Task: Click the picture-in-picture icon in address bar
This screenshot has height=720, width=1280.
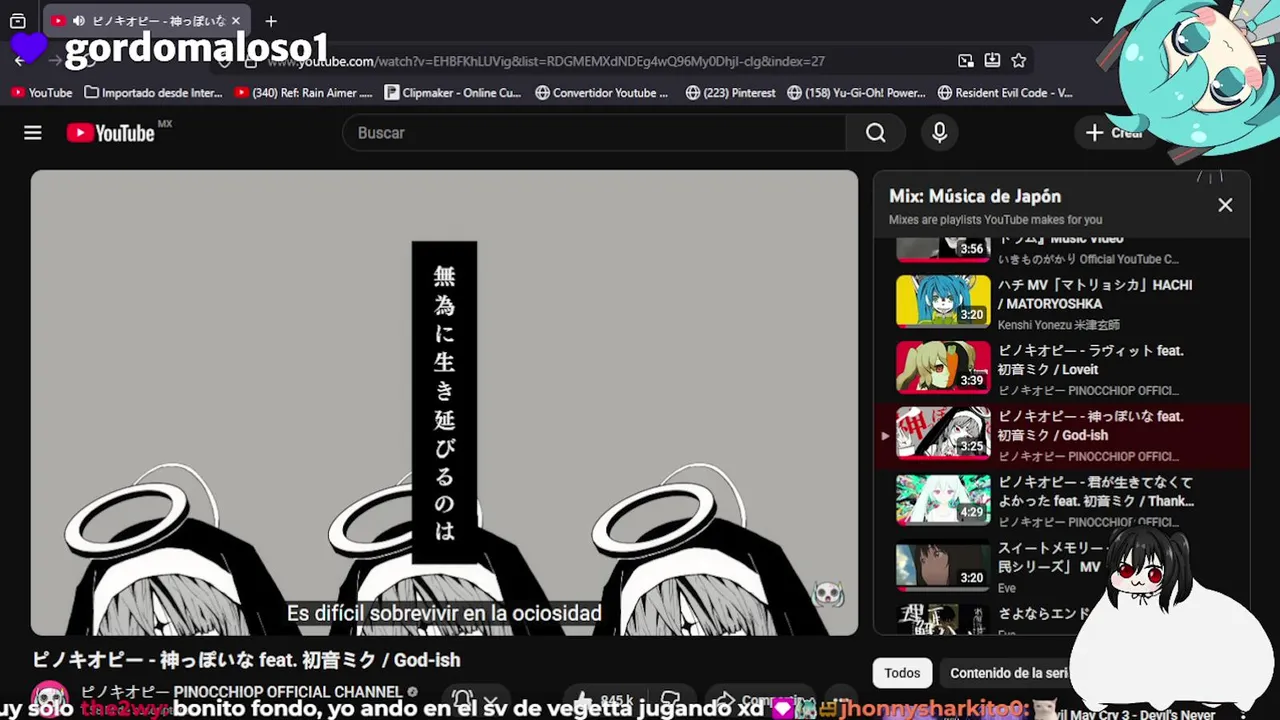Action: 965,61
